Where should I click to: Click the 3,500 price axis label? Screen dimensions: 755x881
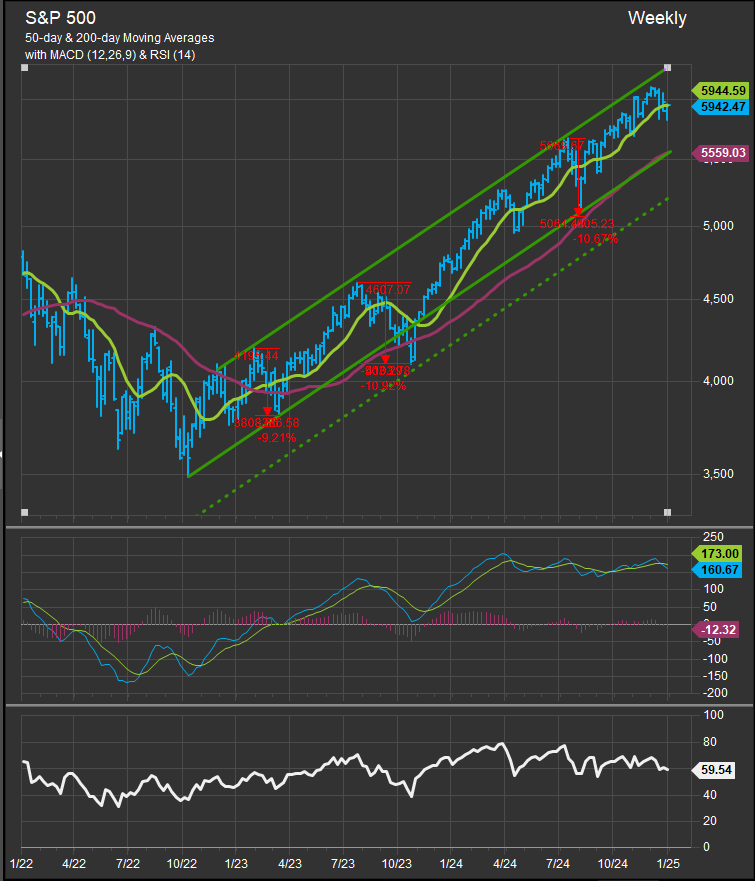(x=718, y=474)
